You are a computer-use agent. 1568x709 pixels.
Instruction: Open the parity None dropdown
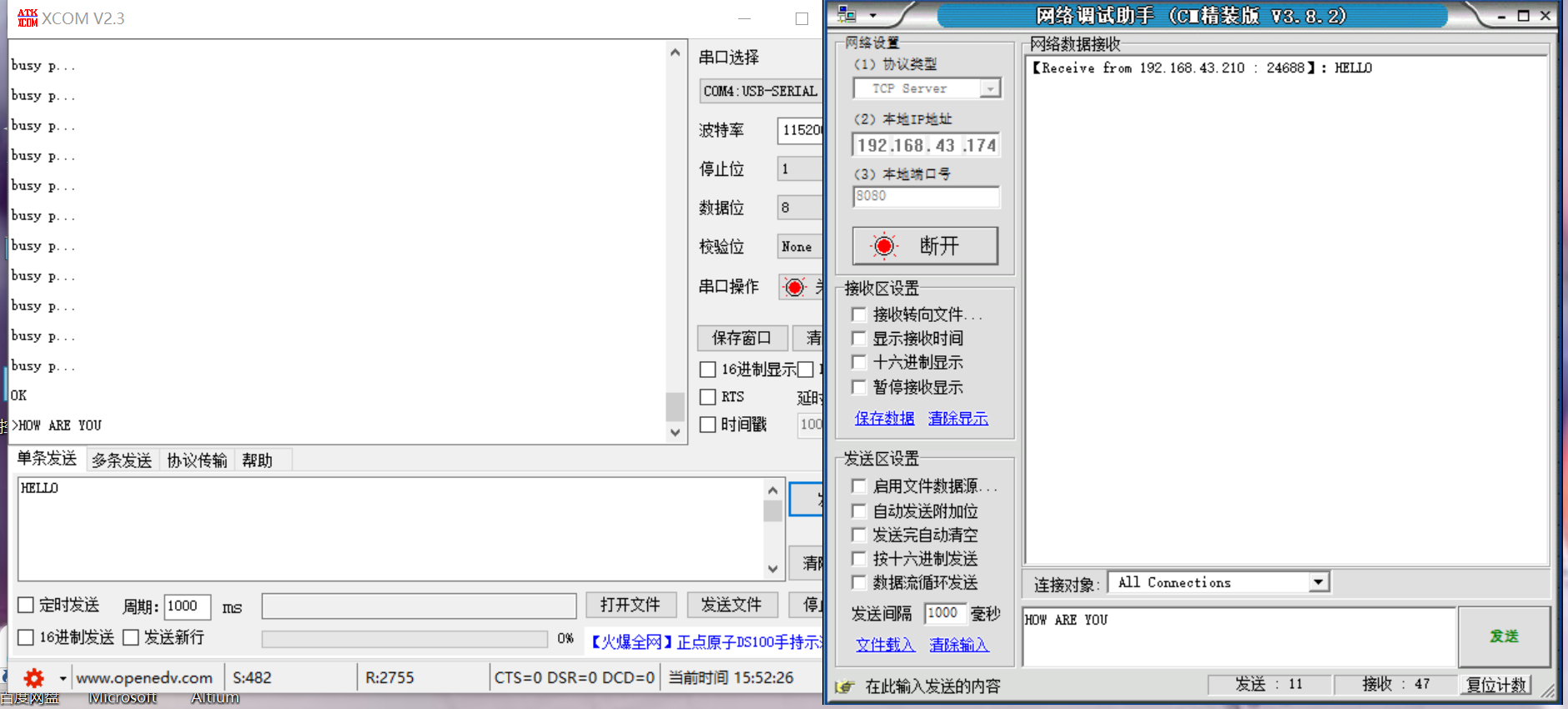tap(800, 246)
